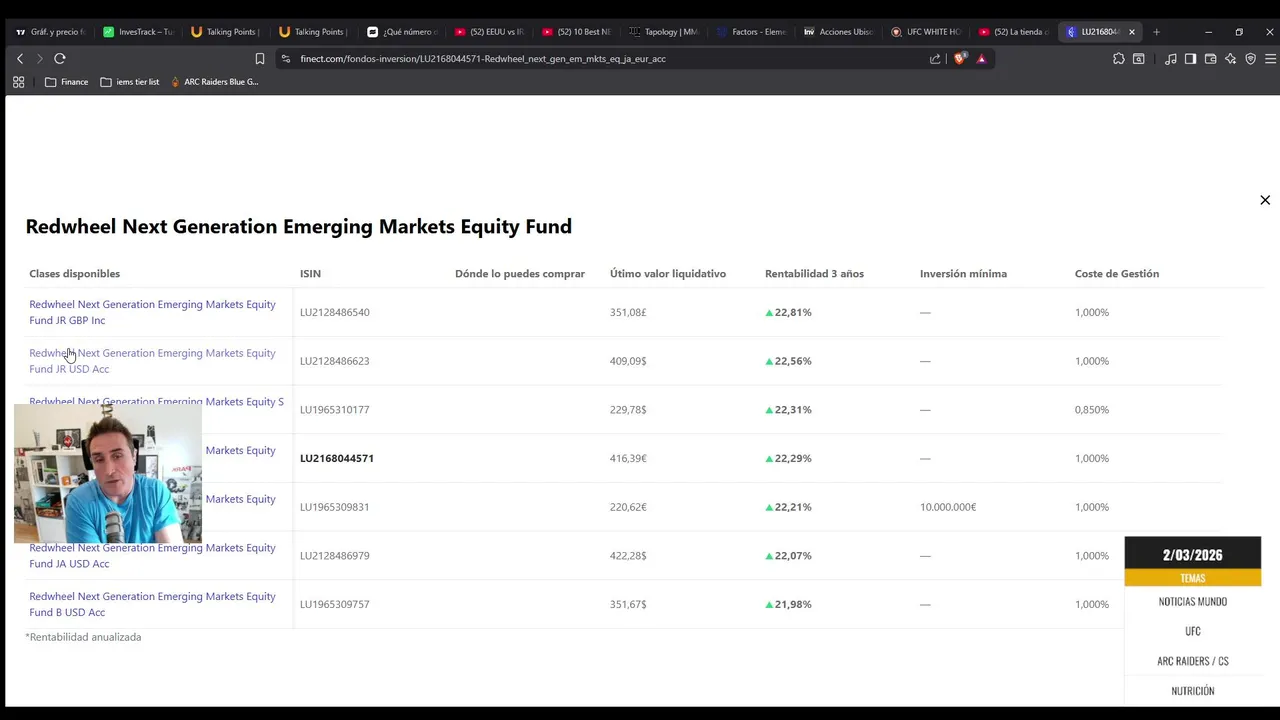1280x720 pixels.
Task: Open the media control music note icon
Action: click(x=1170, y=59)
